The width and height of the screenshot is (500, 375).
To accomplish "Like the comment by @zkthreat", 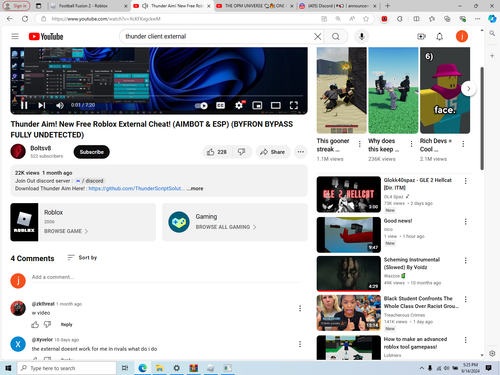I will coord(35,324).
